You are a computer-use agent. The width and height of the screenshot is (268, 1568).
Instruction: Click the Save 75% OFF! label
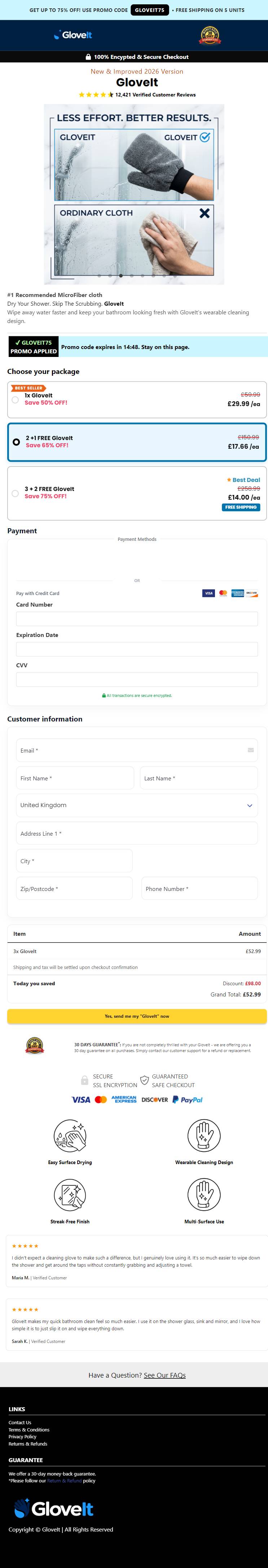click(45, 496)
